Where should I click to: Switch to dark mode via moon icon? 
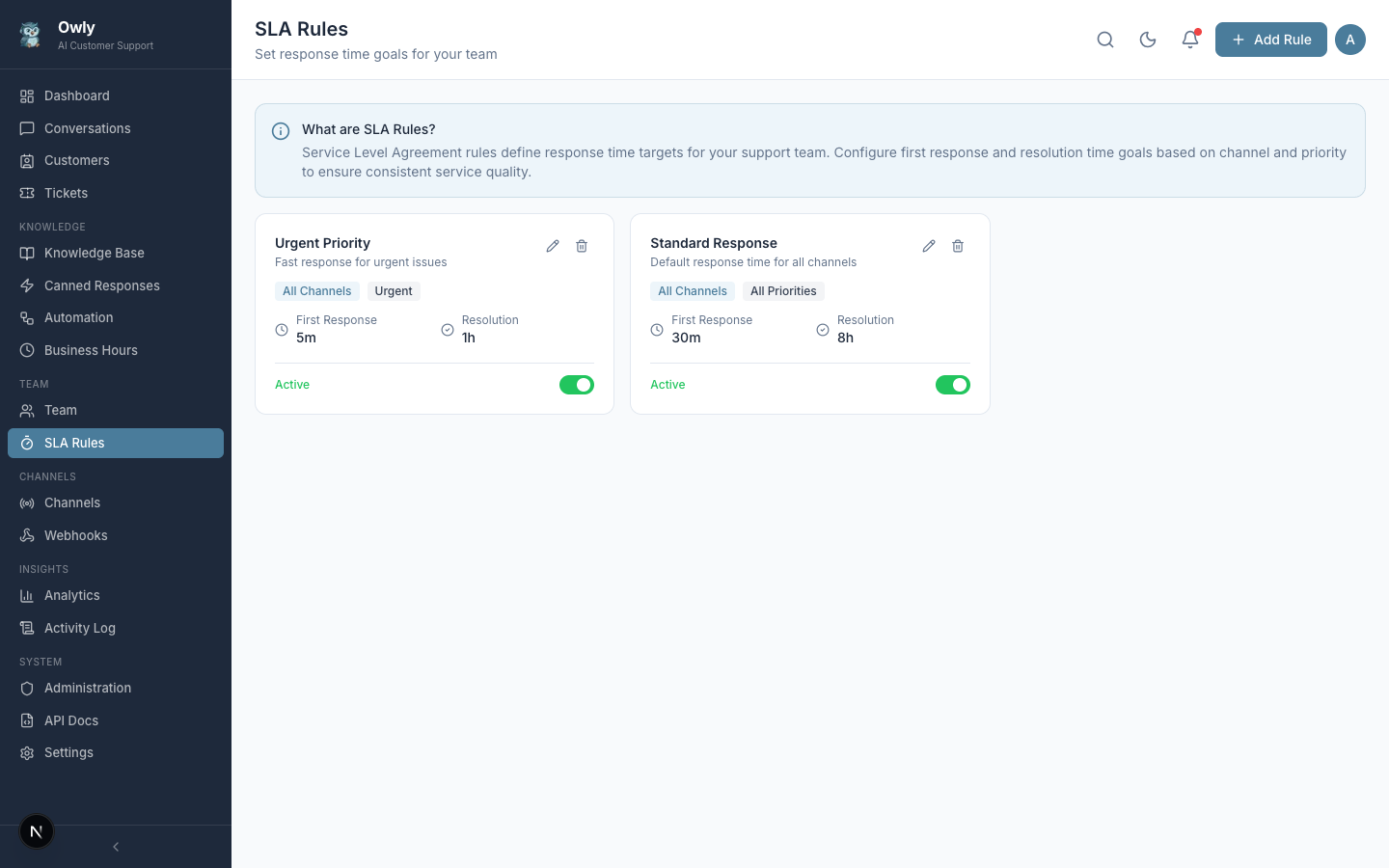[1148, 40]
